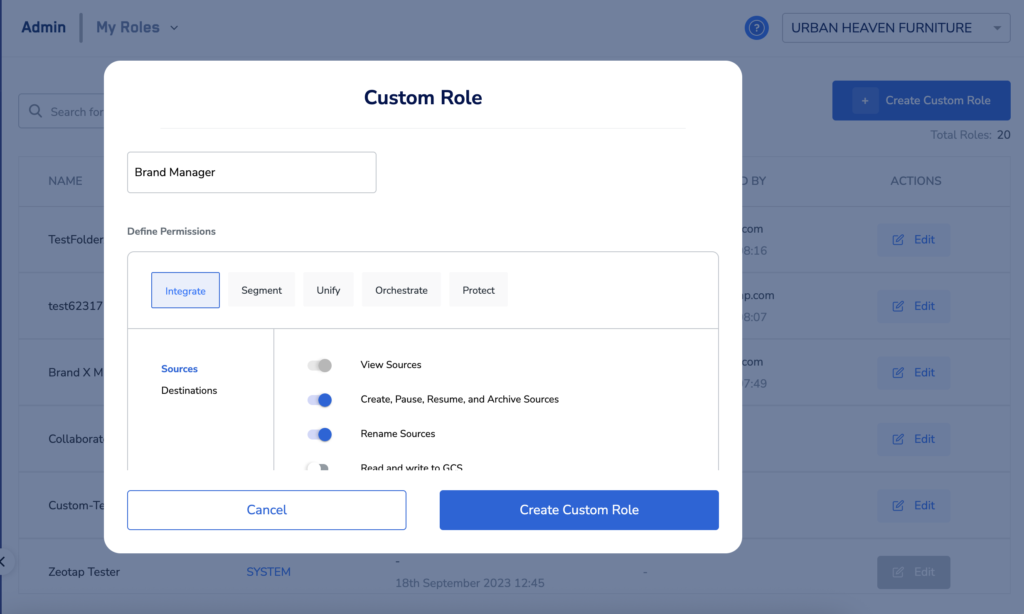The image size is (1024, 614).
Task: Collapse the sidebar using left chevron
Action: [x=4, y=561]
